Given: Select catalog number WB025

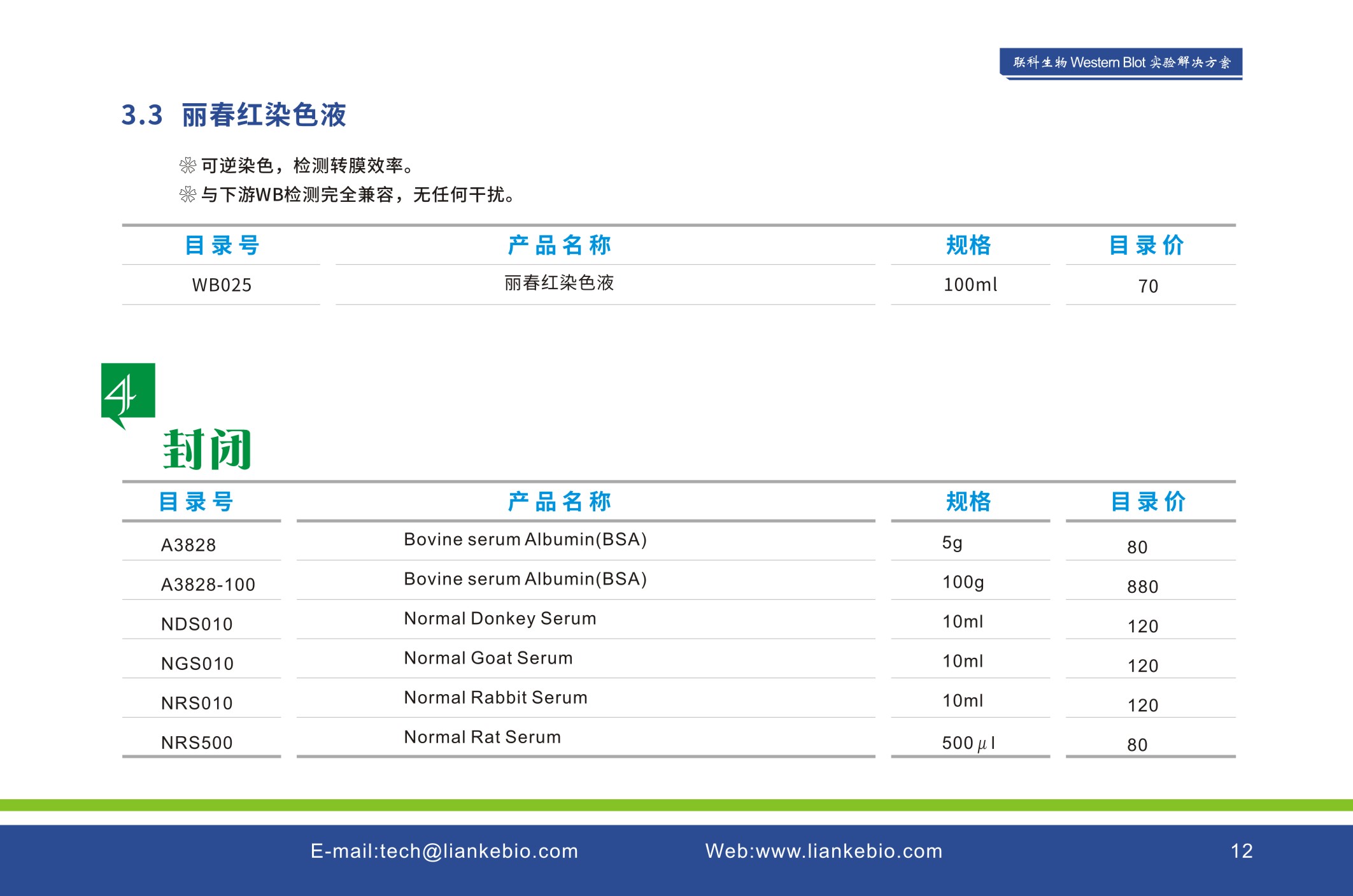Looking at the screenshot, I should tap(222, 285).
